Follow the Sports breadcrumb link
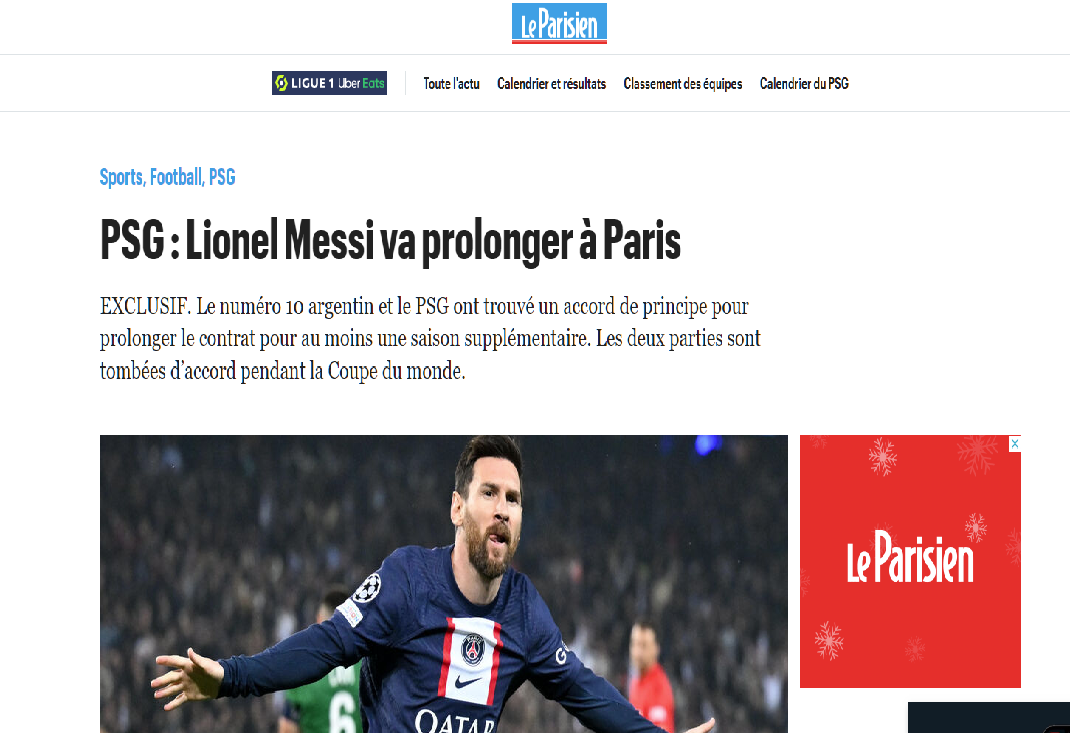The image size is (1070, 733). point(121,177)
